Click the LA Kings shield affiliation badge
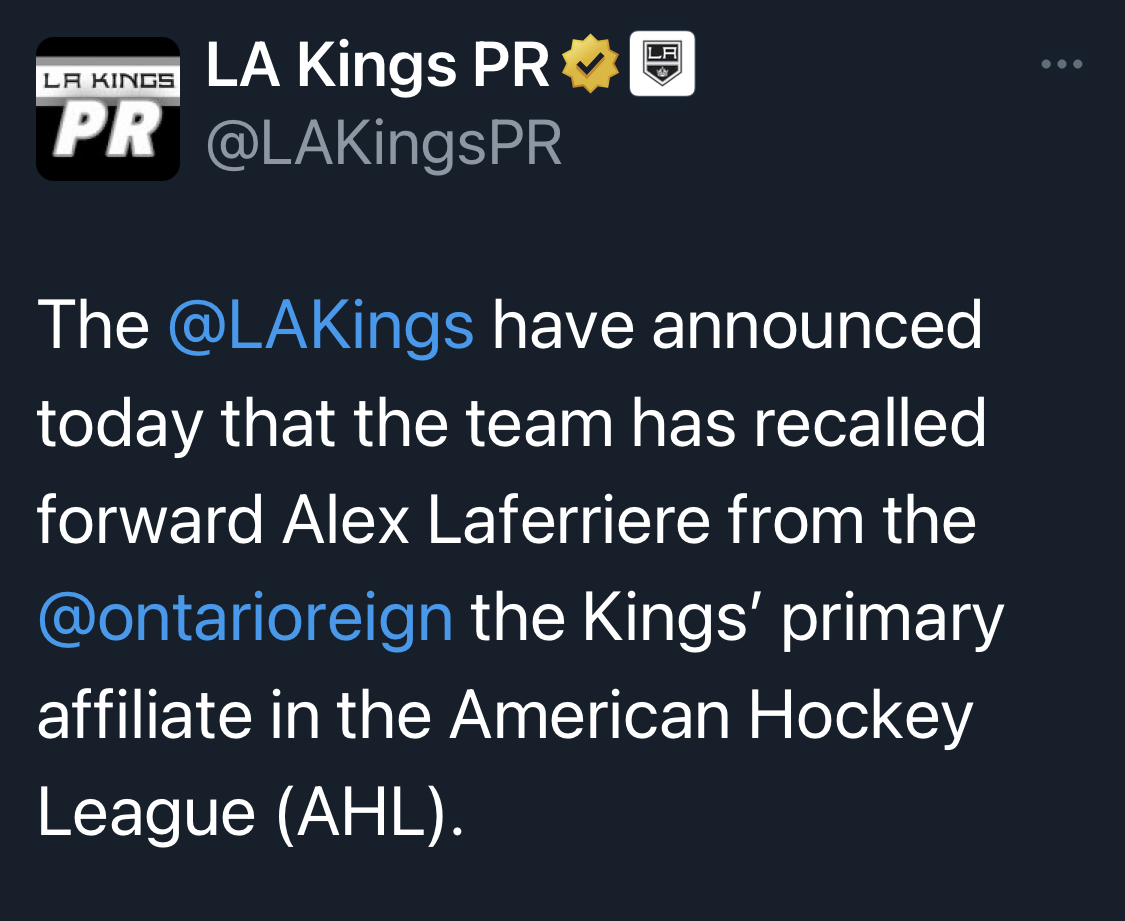Viewport: 1125px width, 921px height. click(662, 63)
